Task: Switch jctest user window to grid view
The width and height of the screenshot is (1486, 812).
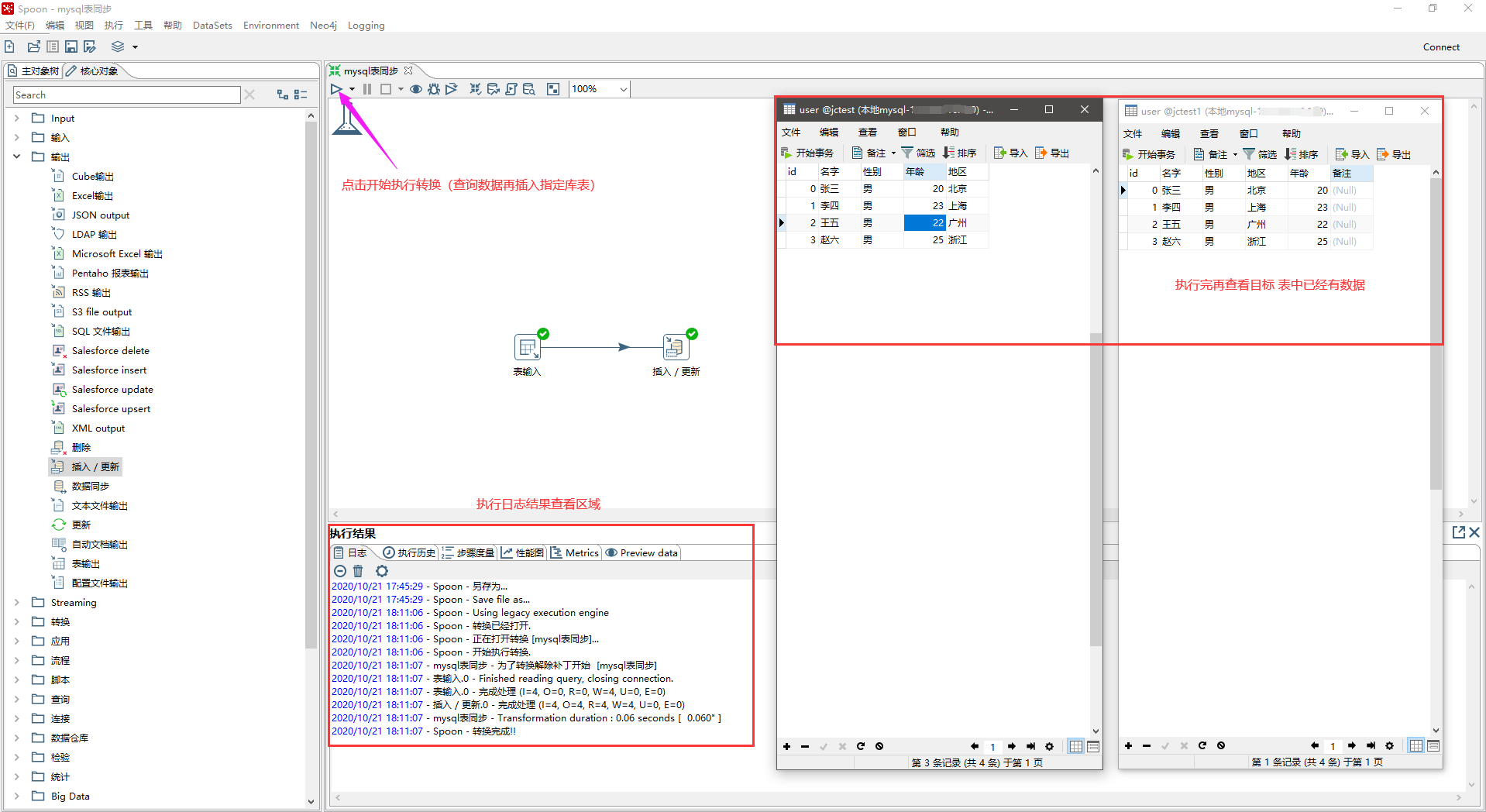Action: tap(1076, 746)
